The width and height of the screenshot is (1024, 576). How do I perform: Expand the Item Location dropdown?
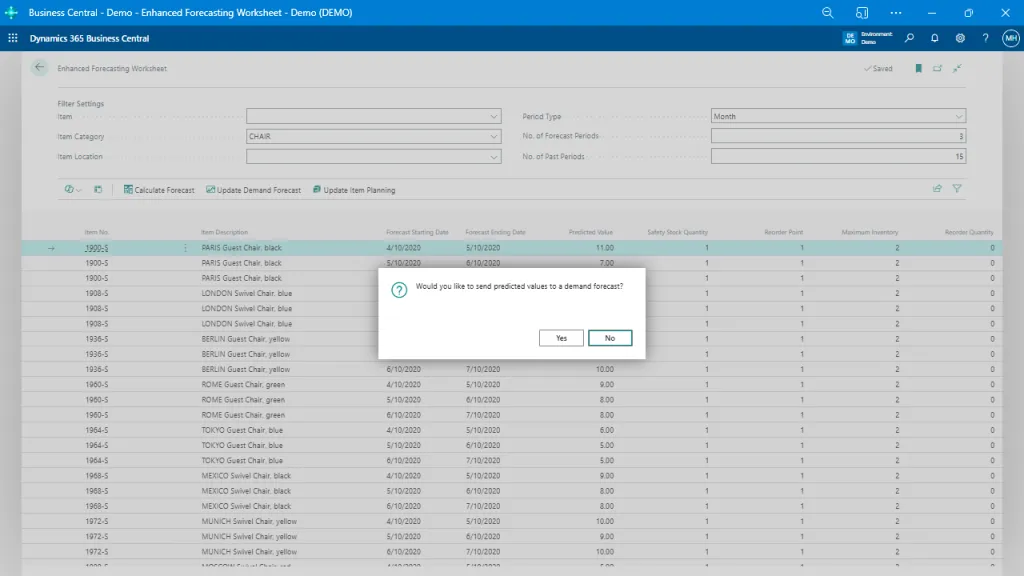pos(492,156)
